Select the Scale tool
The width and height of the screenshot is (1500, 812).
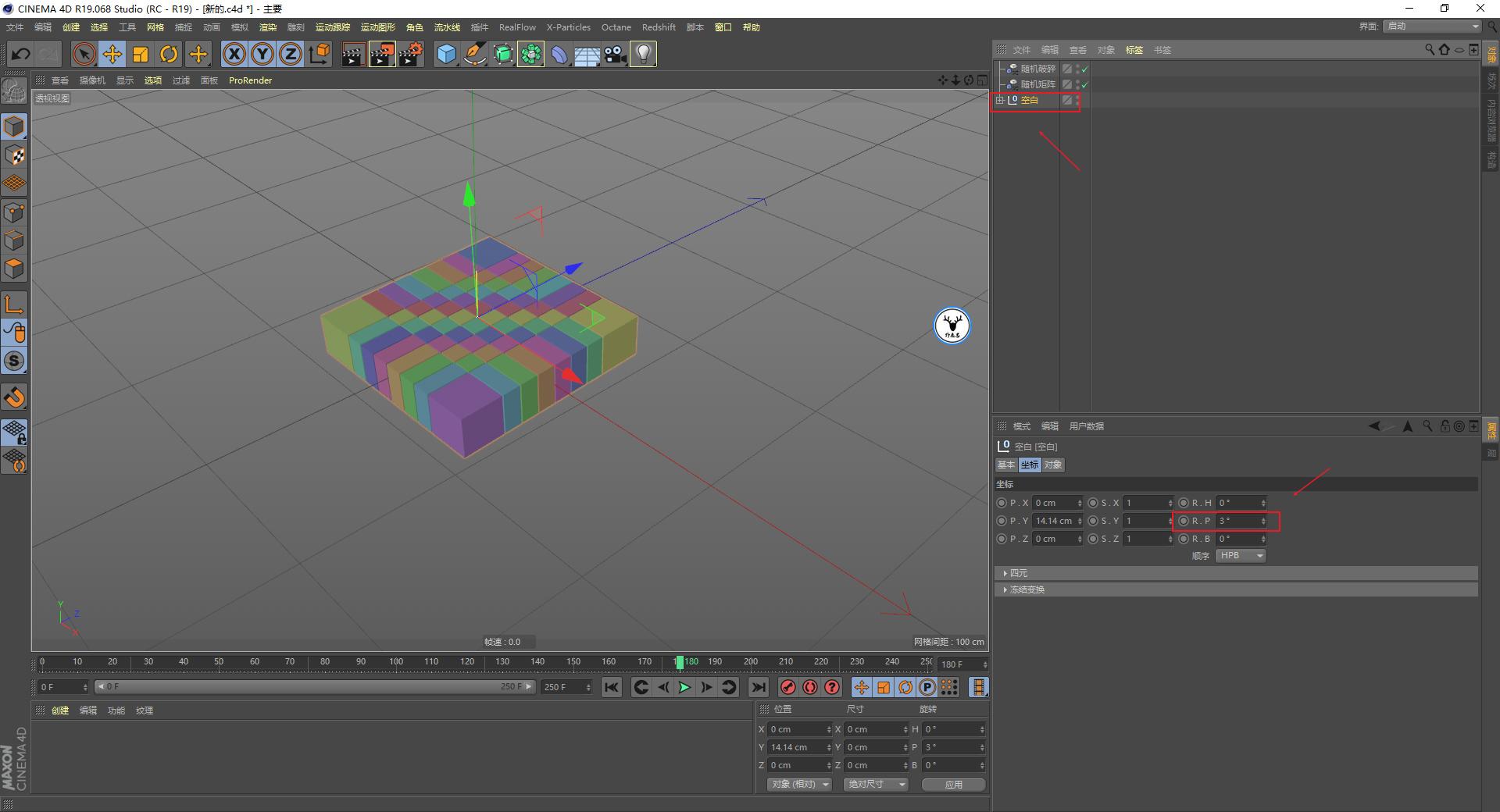[141, 54]
